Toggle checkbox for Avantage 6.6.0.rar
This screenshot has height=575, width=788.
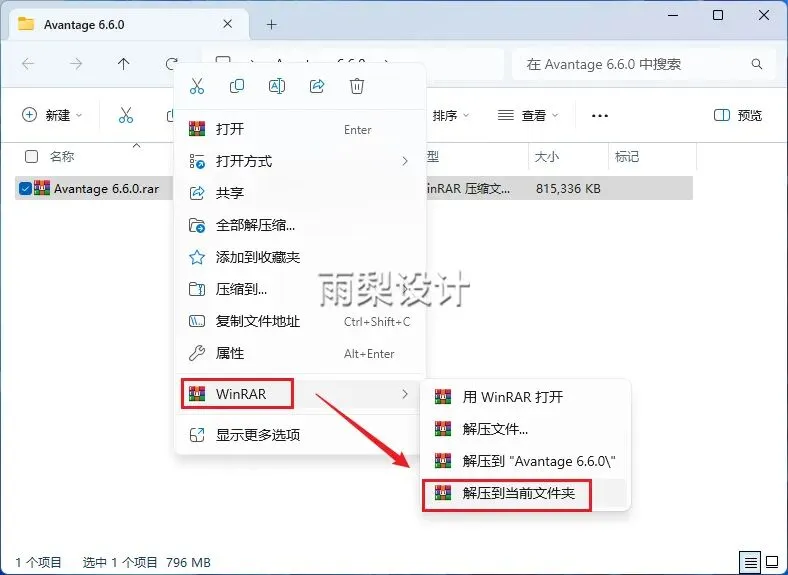25,188
